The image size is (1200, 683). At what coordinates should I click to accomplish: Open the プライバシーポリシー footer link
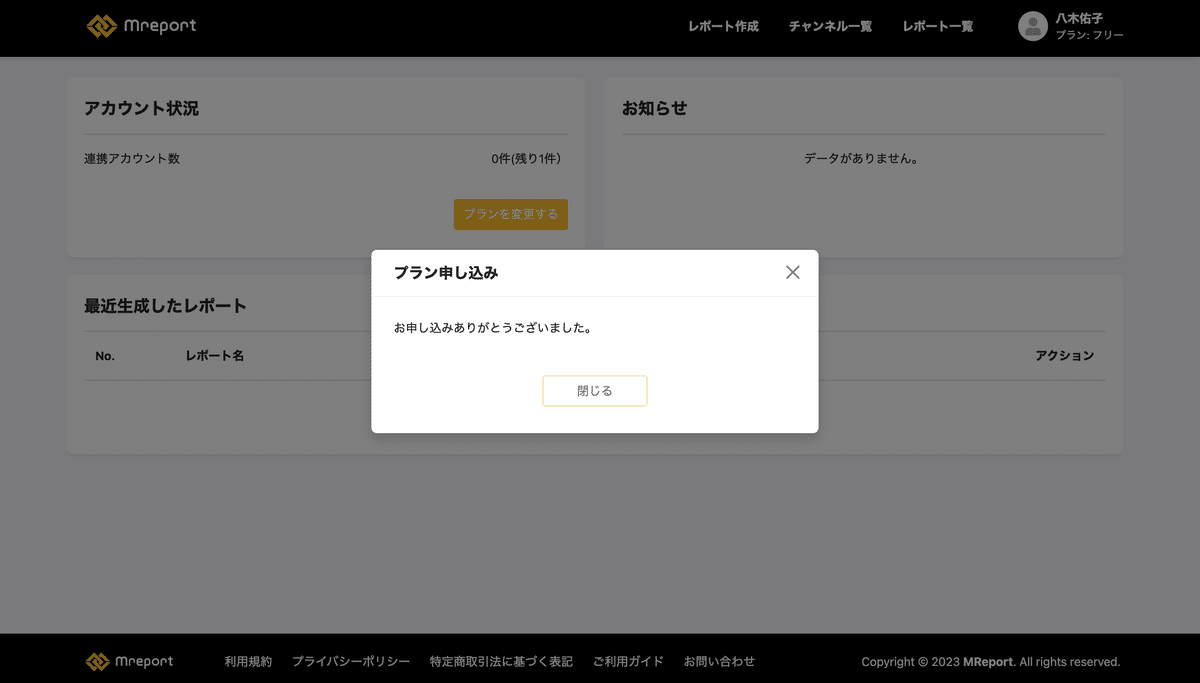coord(351,662)
